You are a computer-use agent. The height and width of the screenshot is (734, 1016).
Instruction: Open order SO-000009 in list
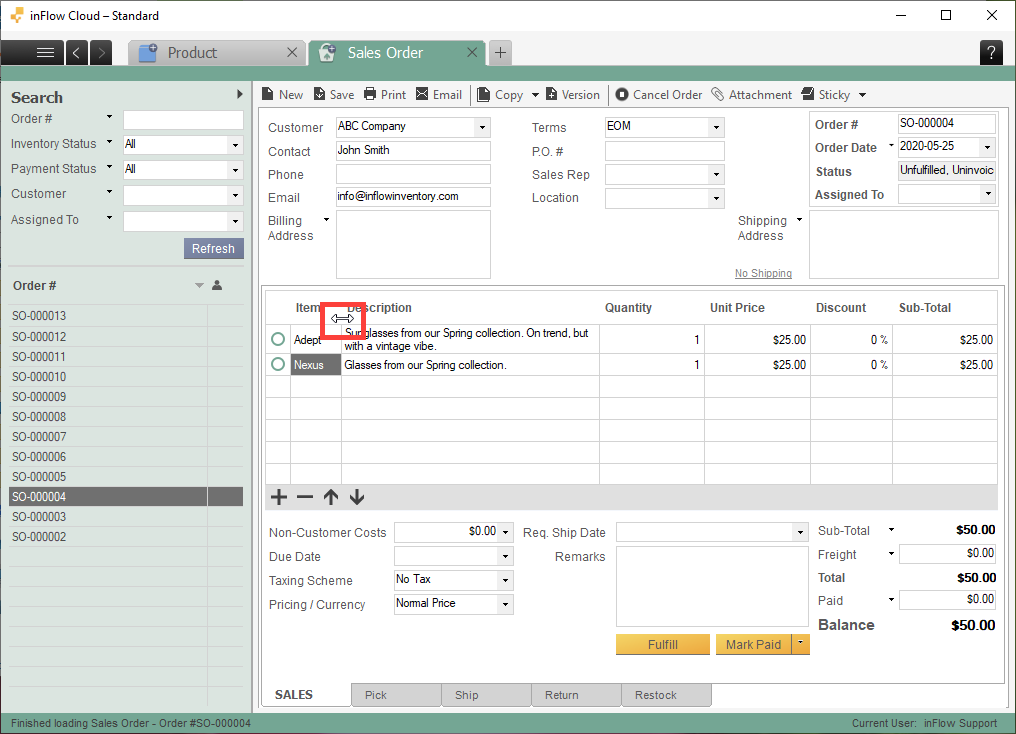(x=126, y=396)
